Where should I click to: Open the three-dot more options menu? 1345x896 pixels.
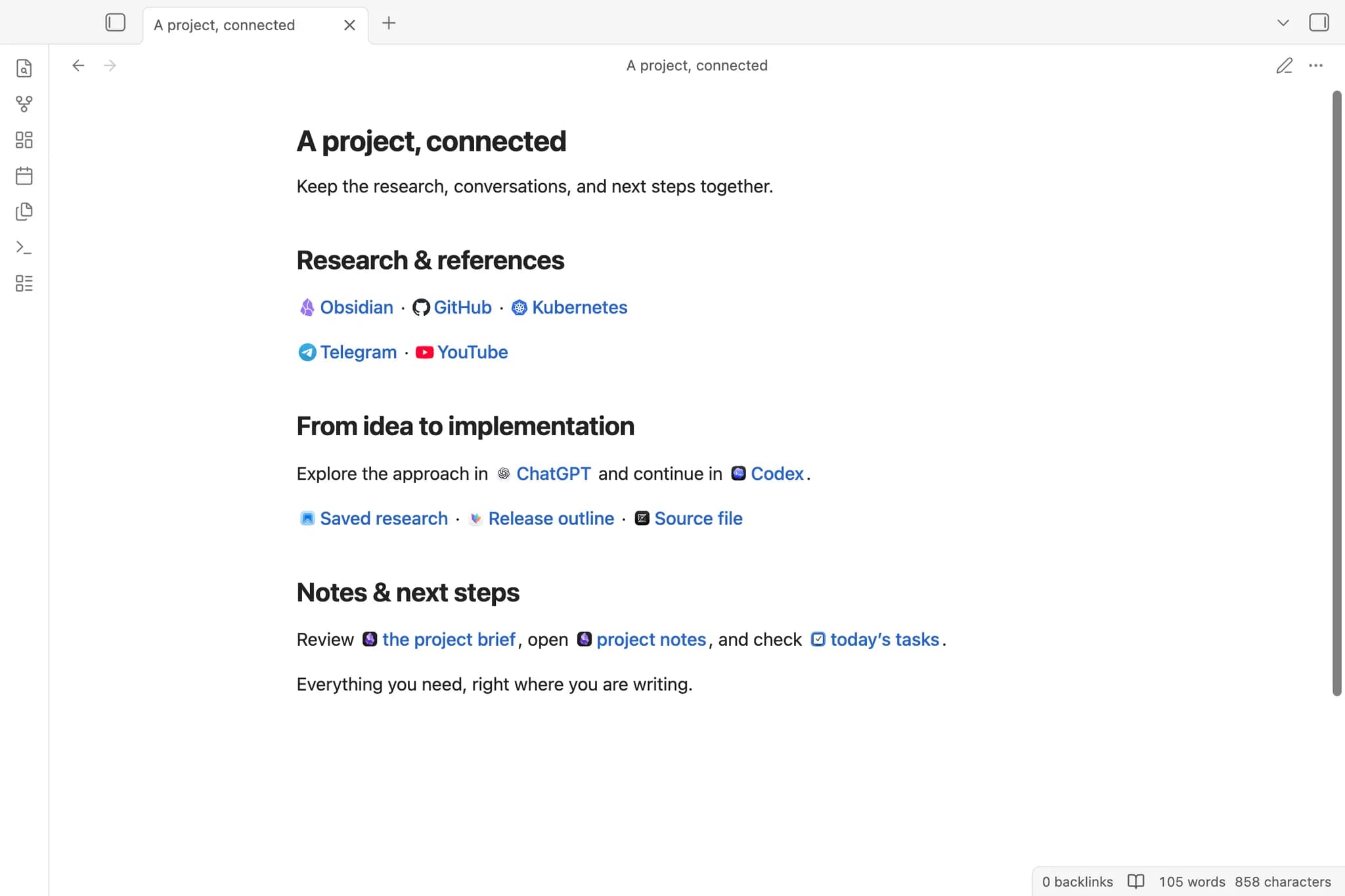[1316, 66]
